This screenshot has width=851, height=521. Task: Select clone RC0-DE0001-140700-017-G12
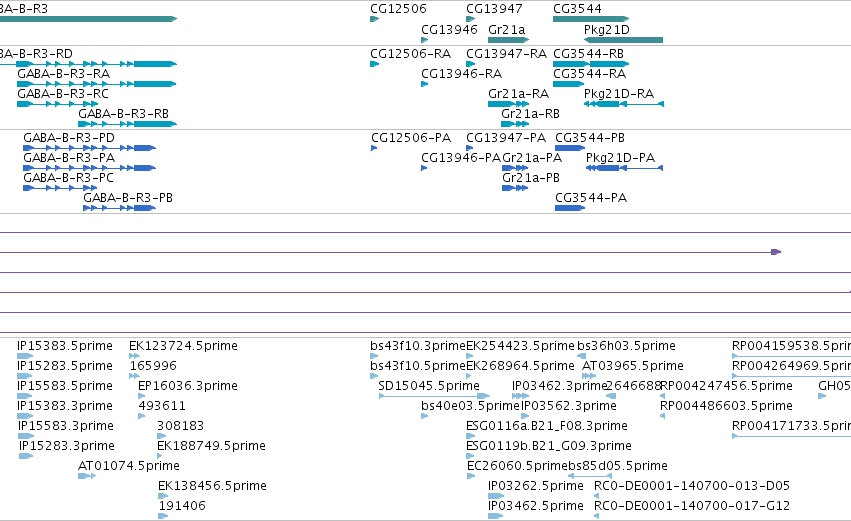coord(692,506)
